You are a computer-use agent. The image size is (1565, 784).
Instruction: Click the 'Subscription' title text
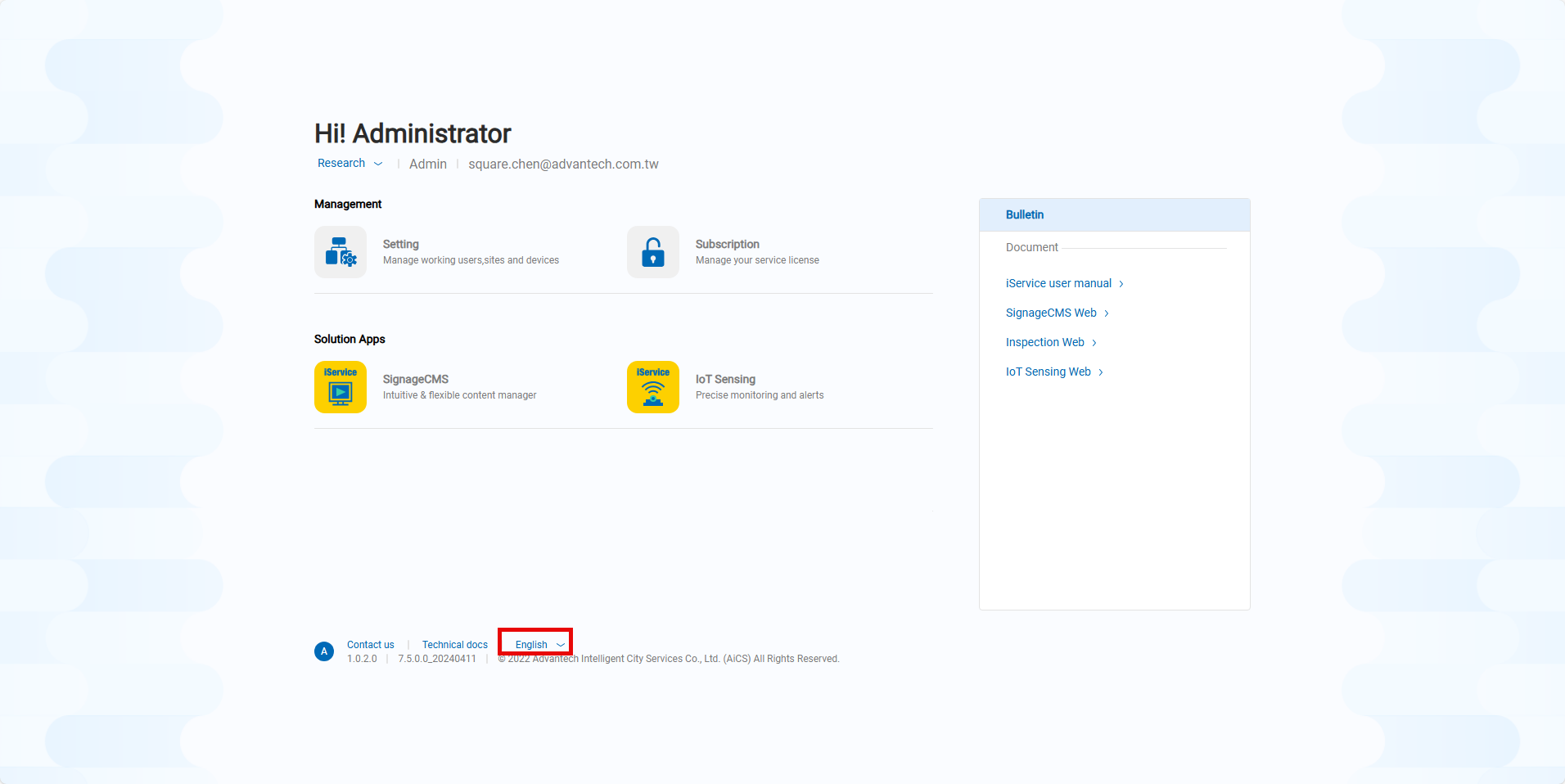point(727,244)
